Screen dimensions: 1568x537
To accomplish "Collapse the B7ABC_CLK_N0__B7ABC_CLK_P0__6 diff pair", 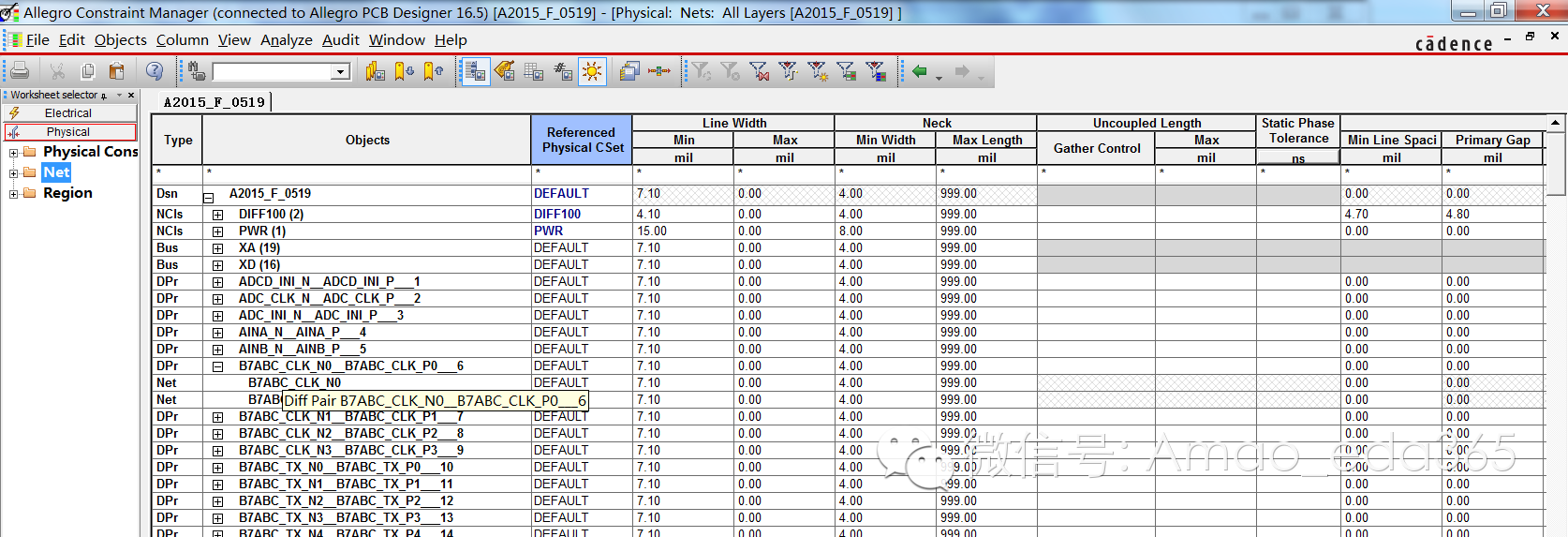I will (217, 366).
